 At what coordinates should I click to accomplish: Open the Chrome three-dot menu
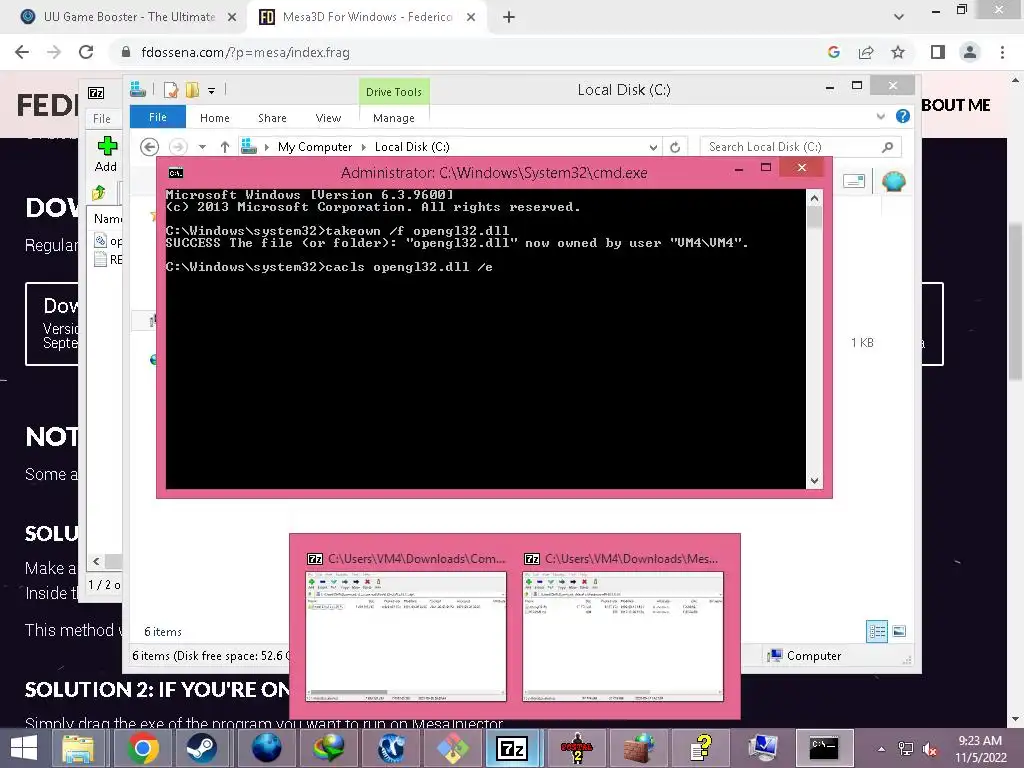point(1002,52)
